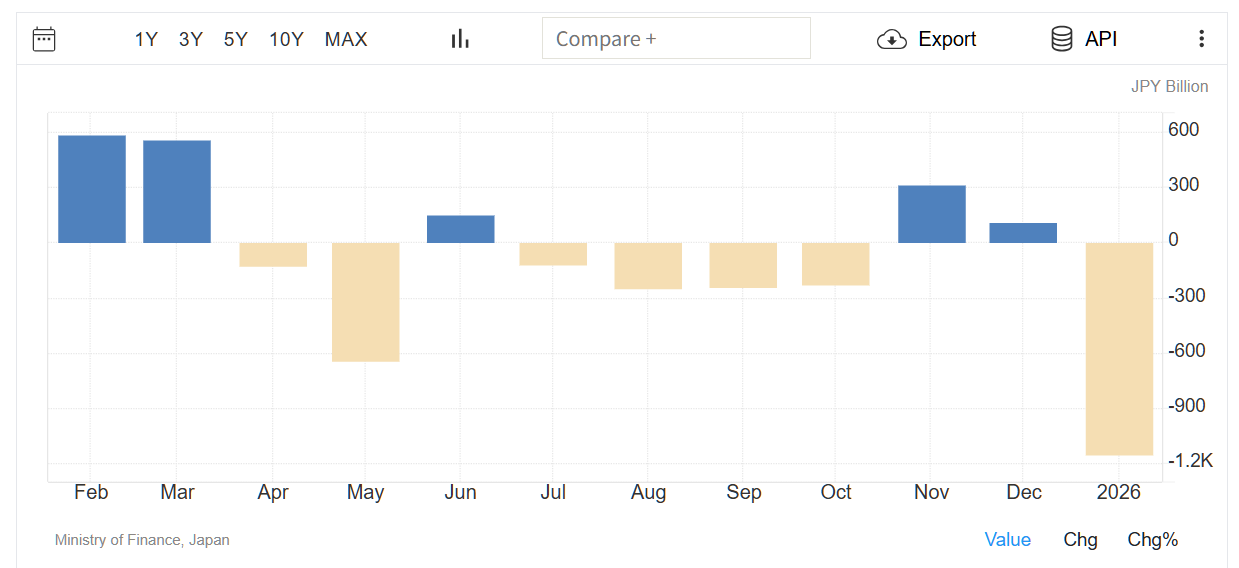
Task: Switch to 5Y time range
Action: pos(235,39)
